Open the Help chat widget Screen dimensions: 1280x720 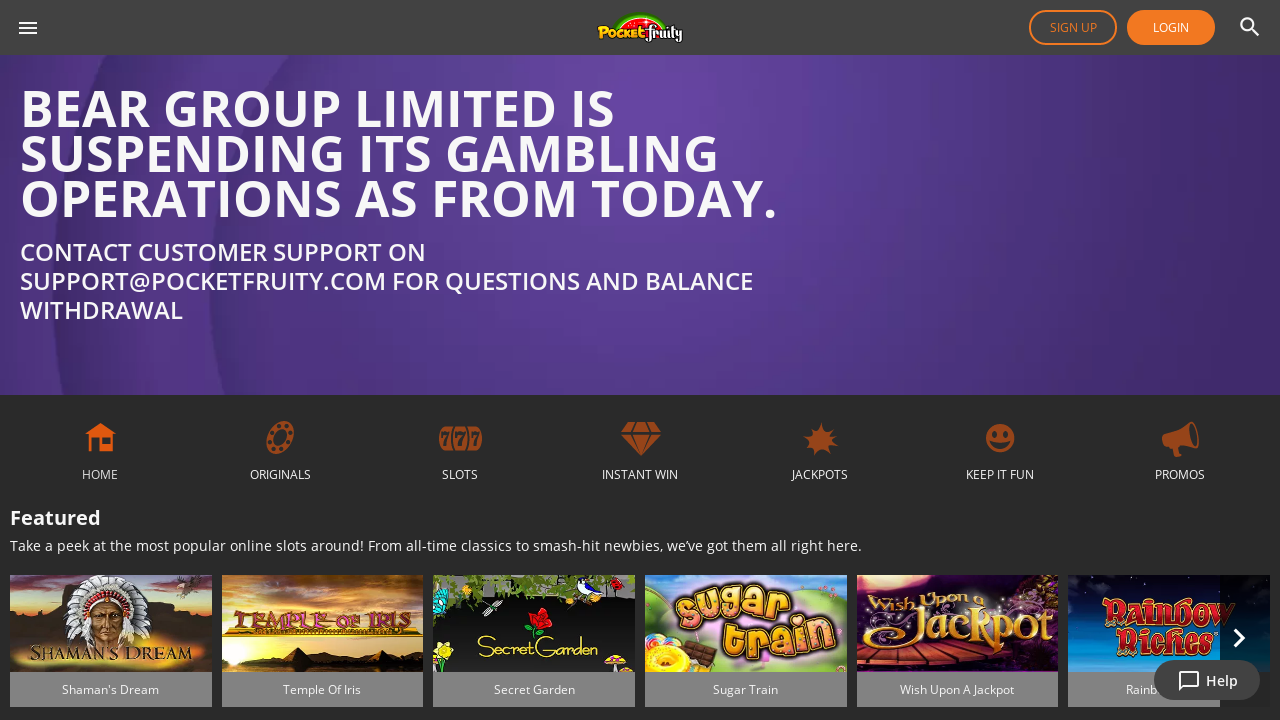pos(1207,680)
